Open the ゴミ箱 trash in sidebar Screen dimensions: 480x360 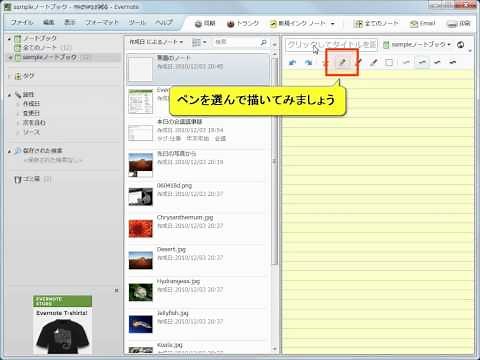click(x=32, y=179)
